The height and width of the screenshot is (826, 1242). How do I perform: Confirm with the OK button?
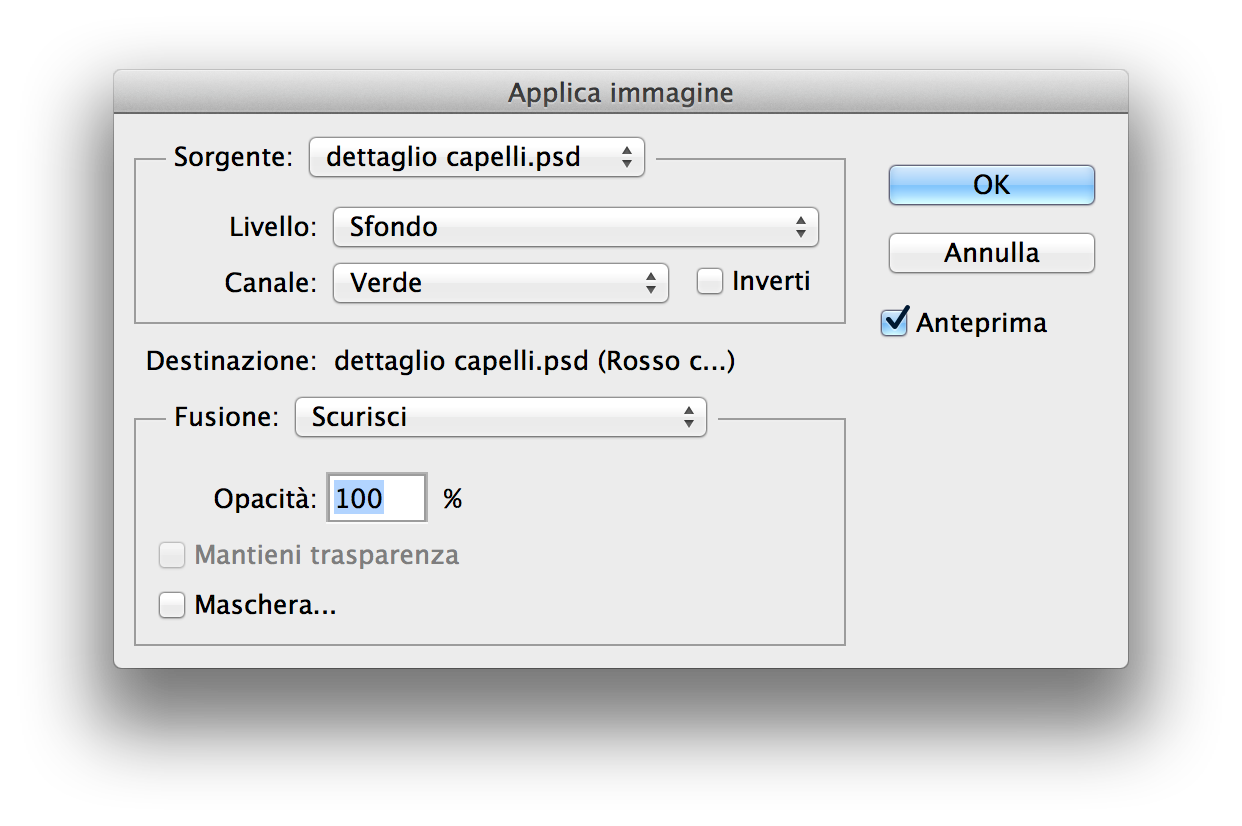[991, 185]
